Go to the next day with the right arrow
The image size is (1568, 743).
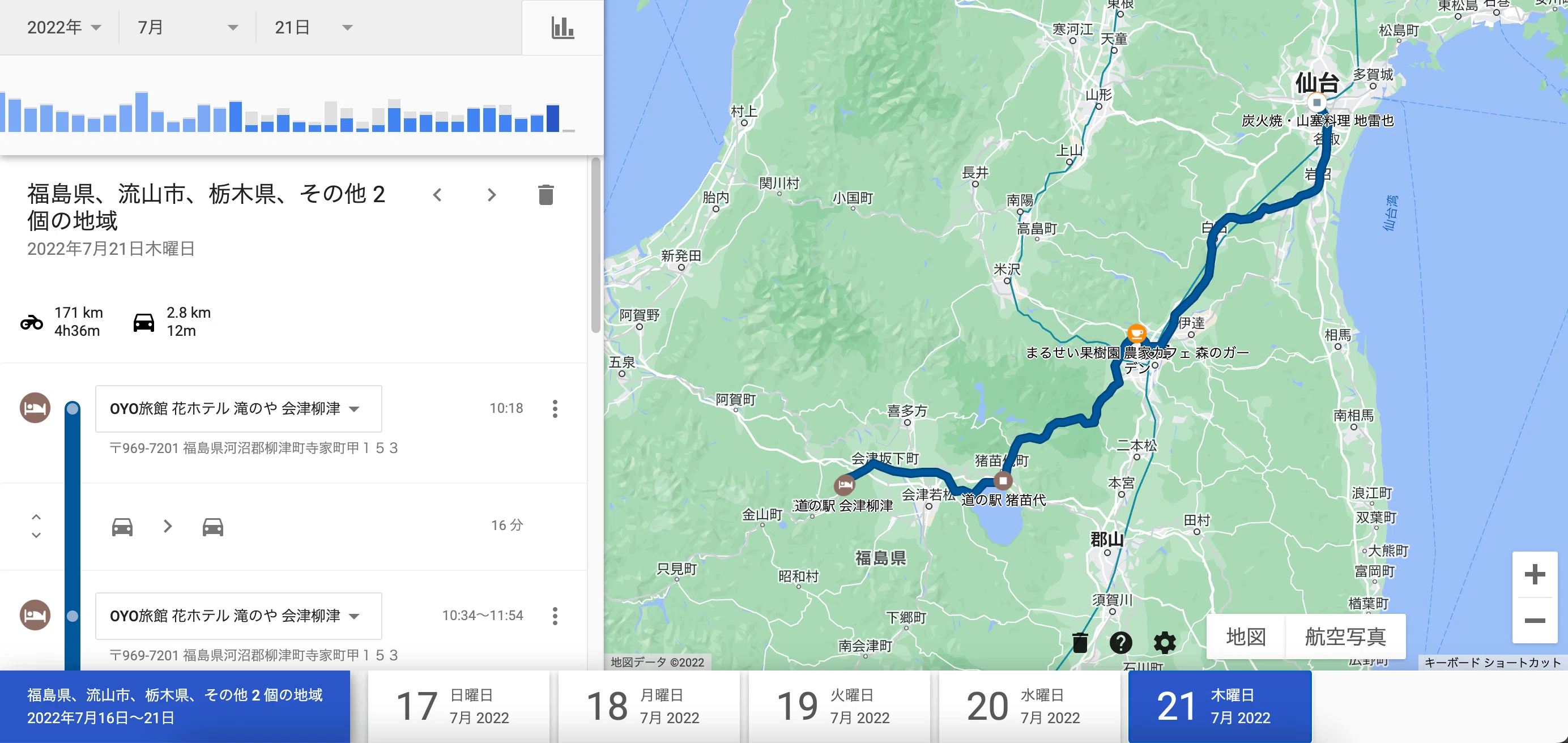[492, 195]
